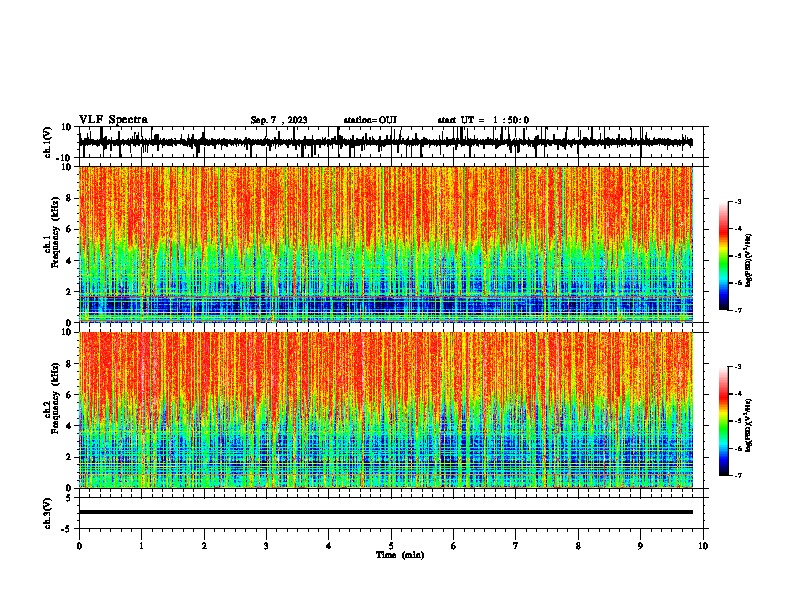Click the '5' tick on ch.3(V) axis
The height and width of the screenshot is (612, 792).
69,498
